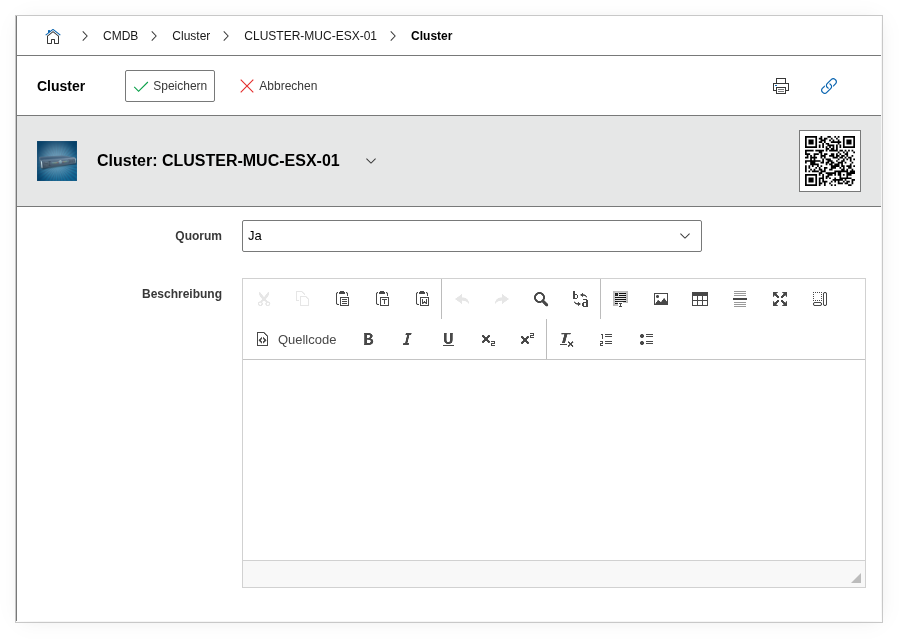The height and width of the screenshot is (639, 899).
Task: Toggle italic text formatting
Action: tap(407, 339)
